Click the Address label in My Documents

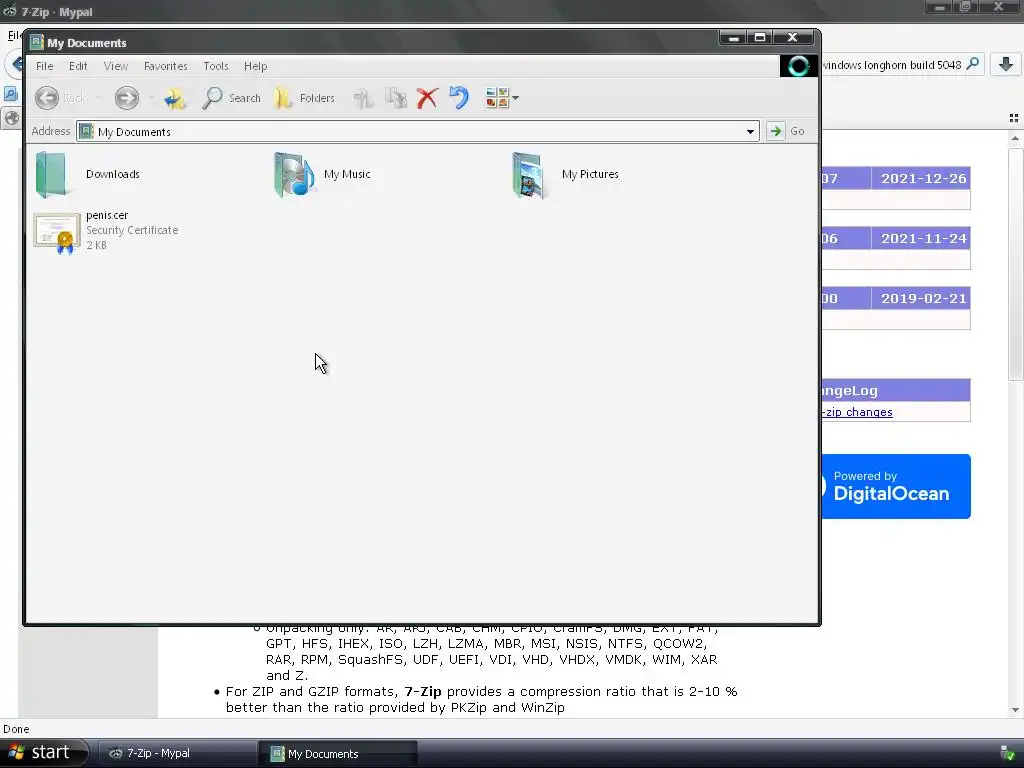click(50, 131)
